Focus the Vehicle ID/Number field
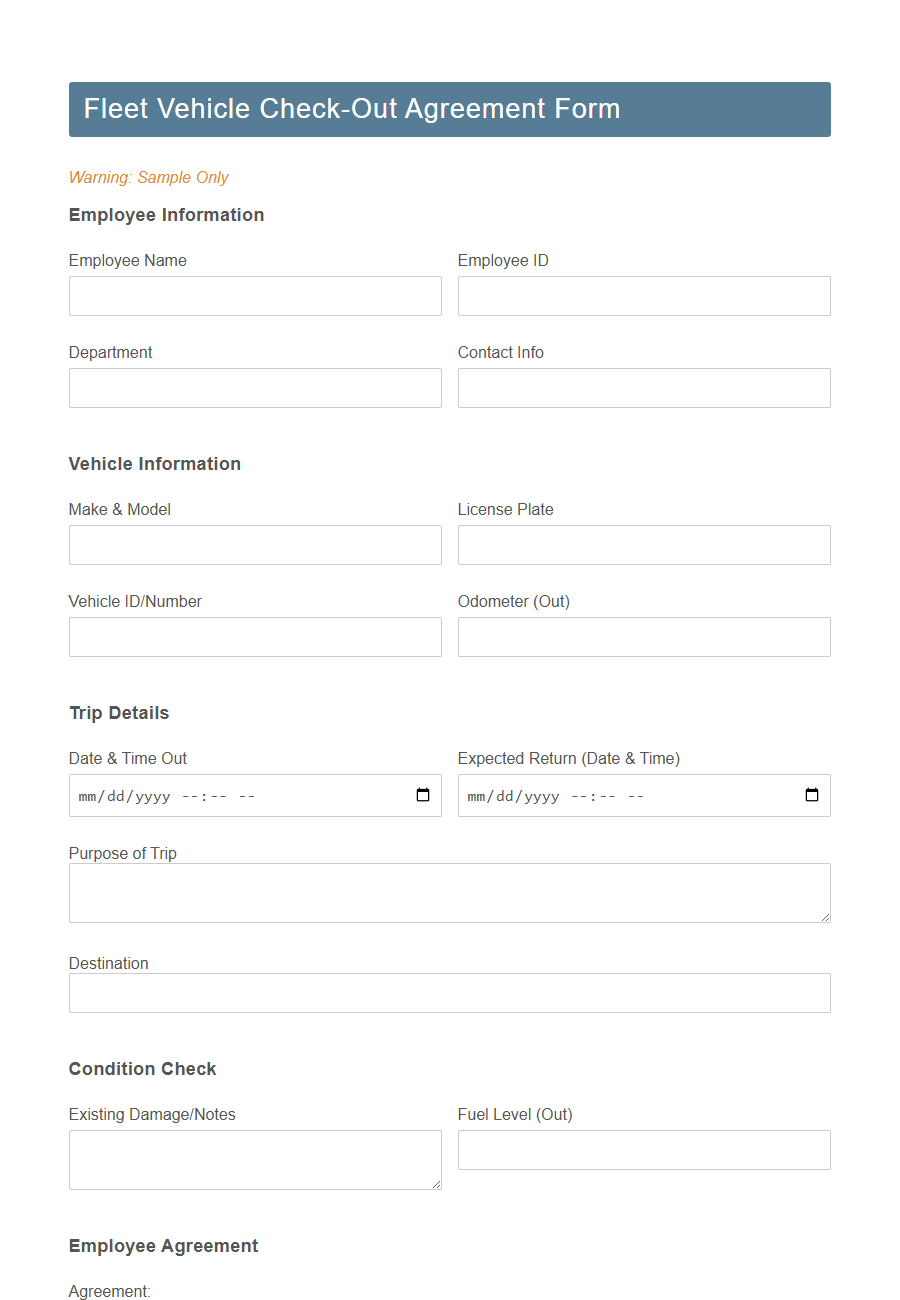Viewport: 900px width, 1300px height. pos(255,637)
